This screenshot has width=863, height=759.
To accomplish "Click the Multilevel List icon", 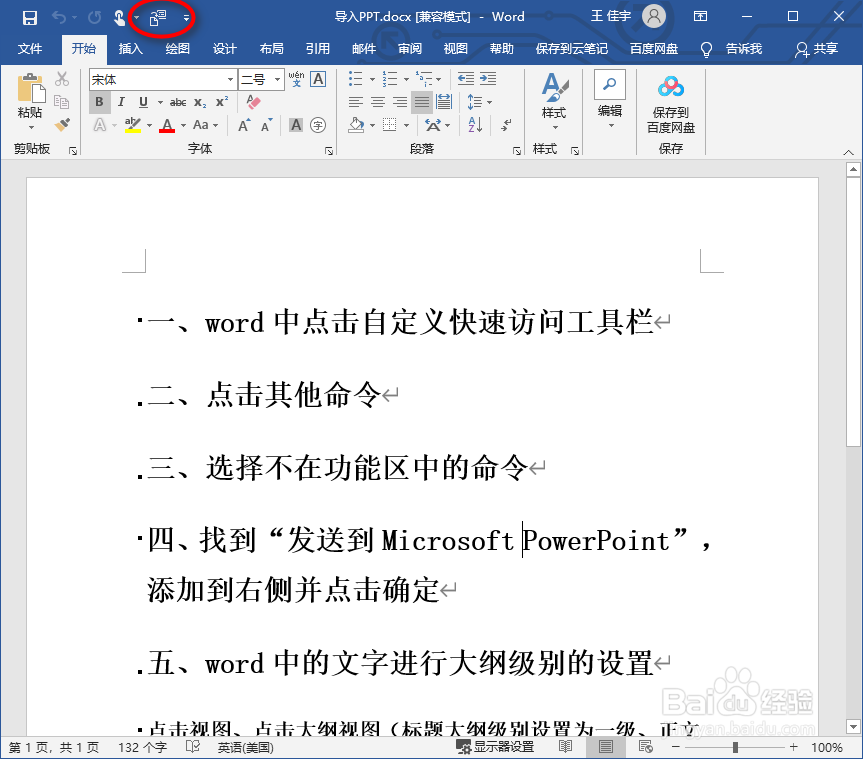I will click(424, 79).
